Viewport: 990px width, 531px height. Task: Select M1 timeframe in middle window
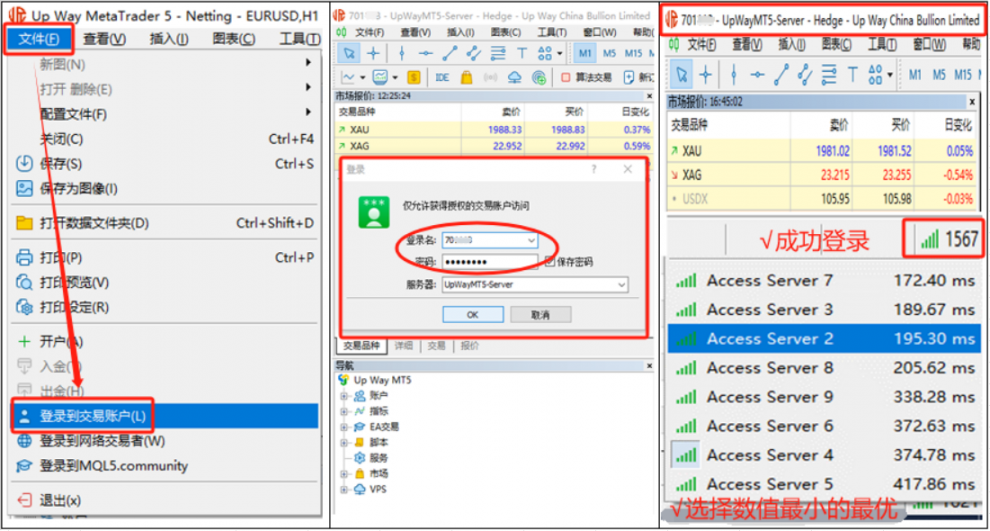(x=585, y=53)
